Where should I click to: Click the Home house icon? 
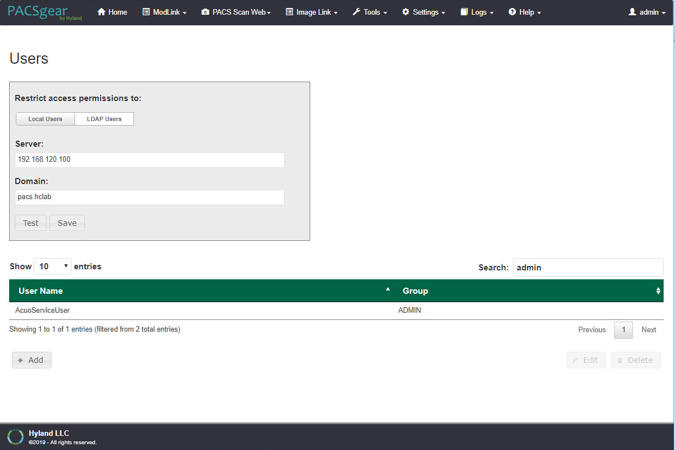[101, 12]
